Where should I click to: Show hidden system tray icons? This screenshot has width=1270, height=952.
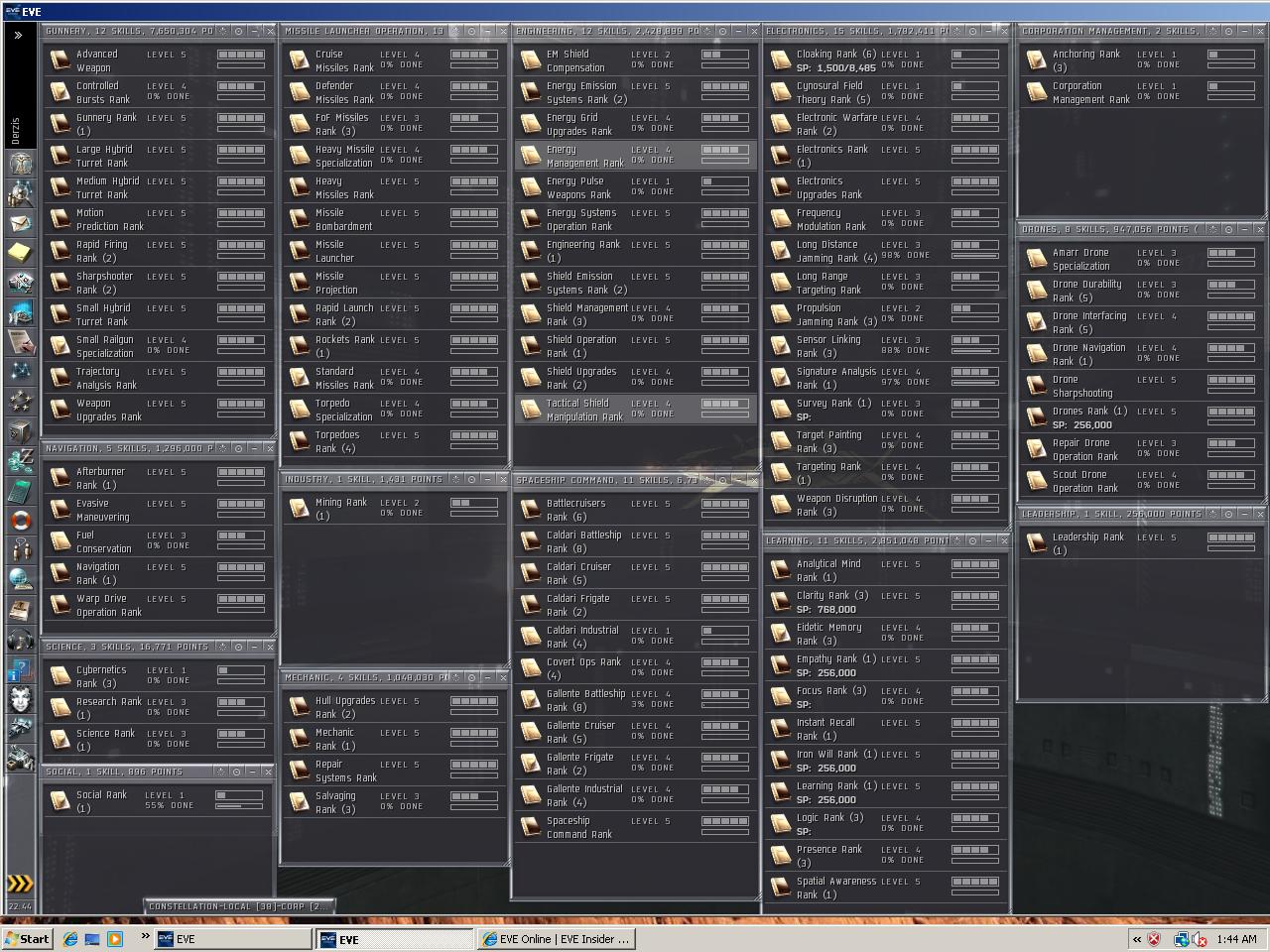click(x=1137, y=939)
